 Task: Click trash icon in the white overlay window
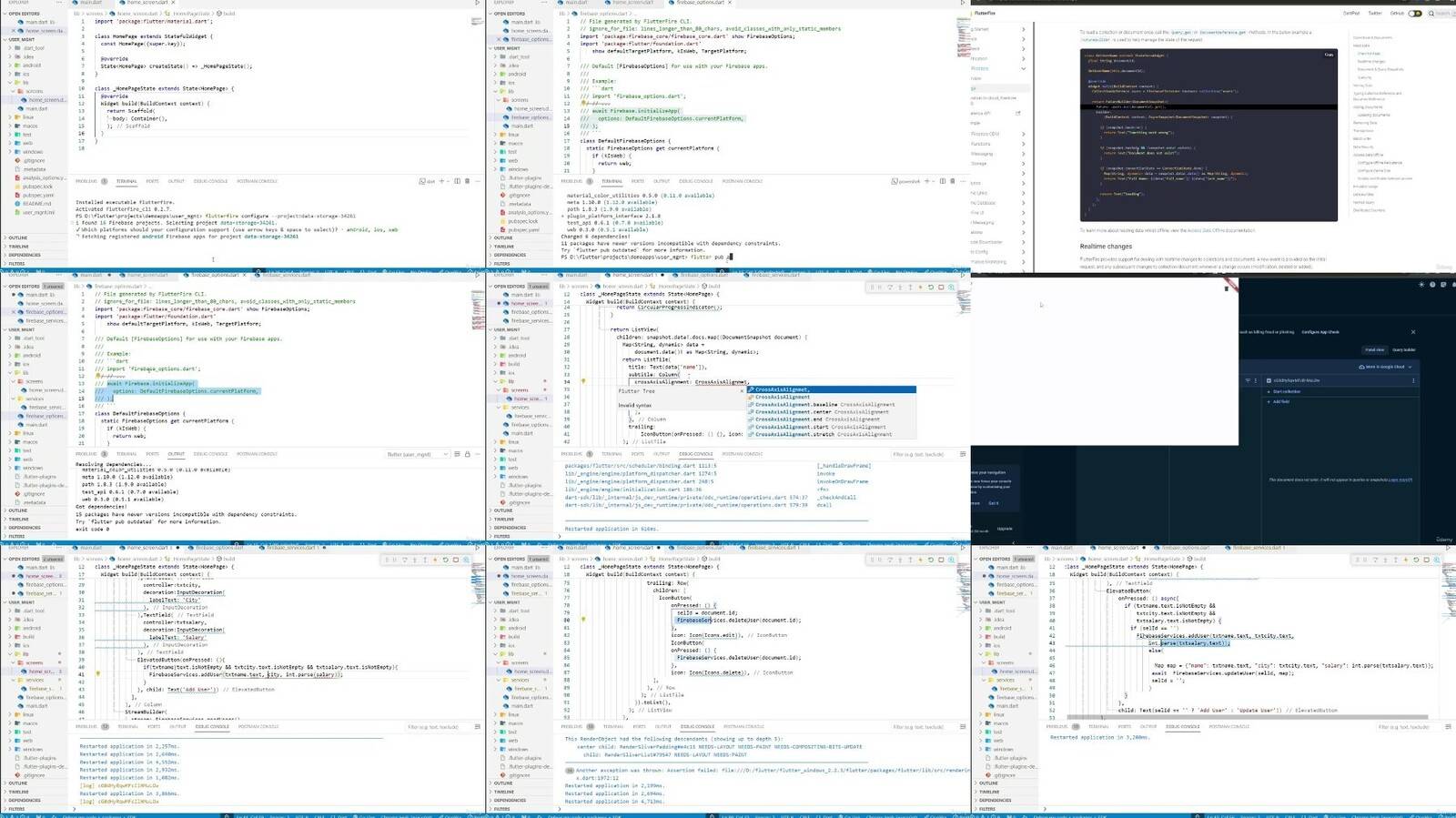1227,288
